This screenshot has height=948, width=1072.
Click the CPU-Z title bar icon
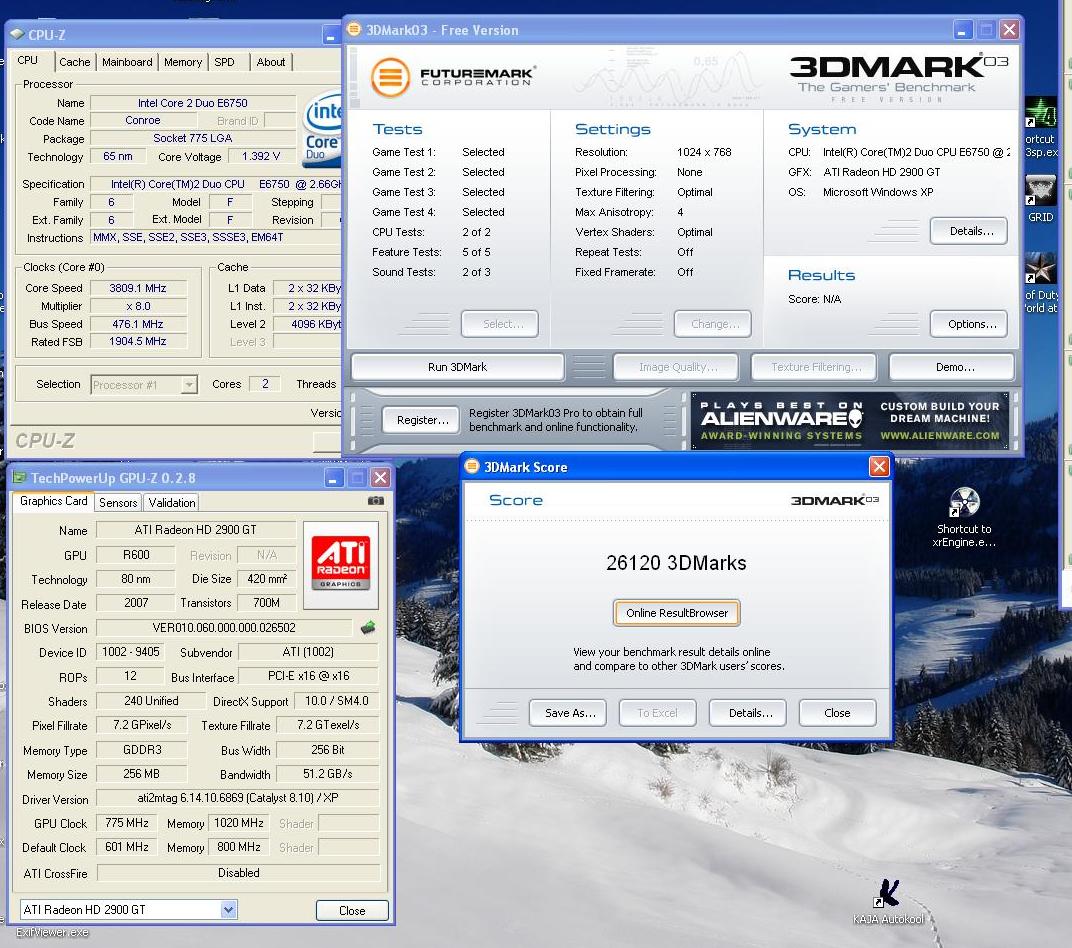click(18, 34)
